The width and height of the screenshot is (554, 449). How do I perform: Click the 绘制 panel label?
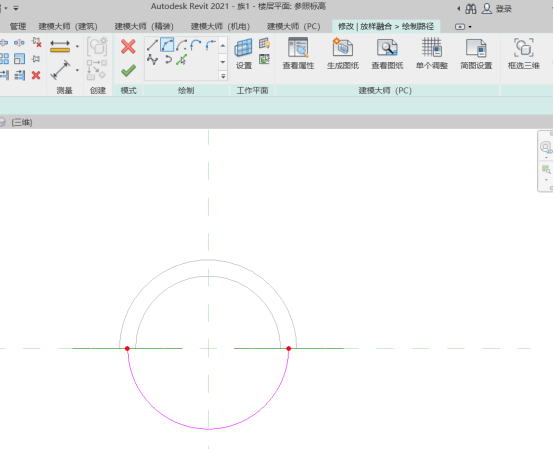186,90
